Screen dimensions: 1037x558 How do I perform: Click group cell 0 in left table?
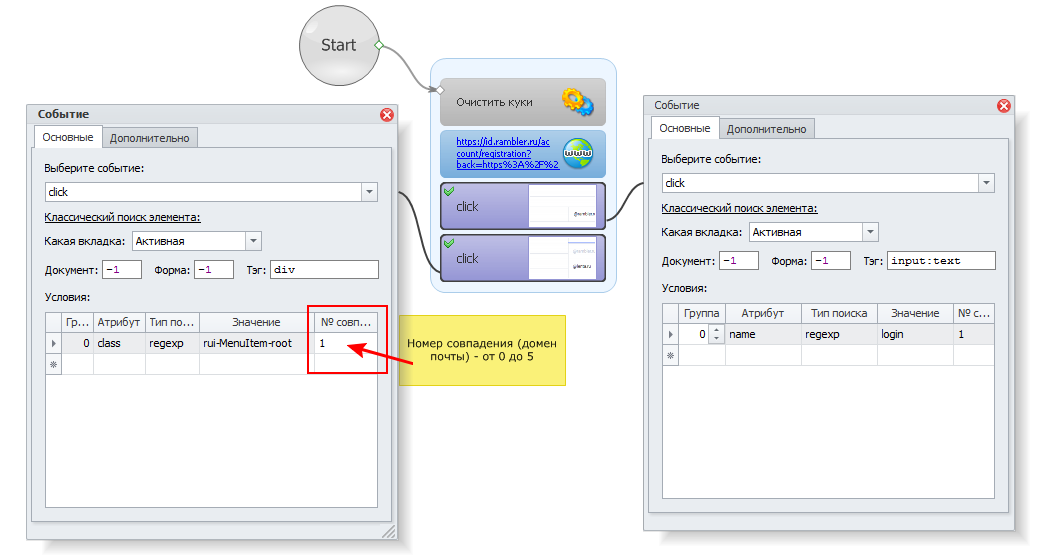[77, 343]
